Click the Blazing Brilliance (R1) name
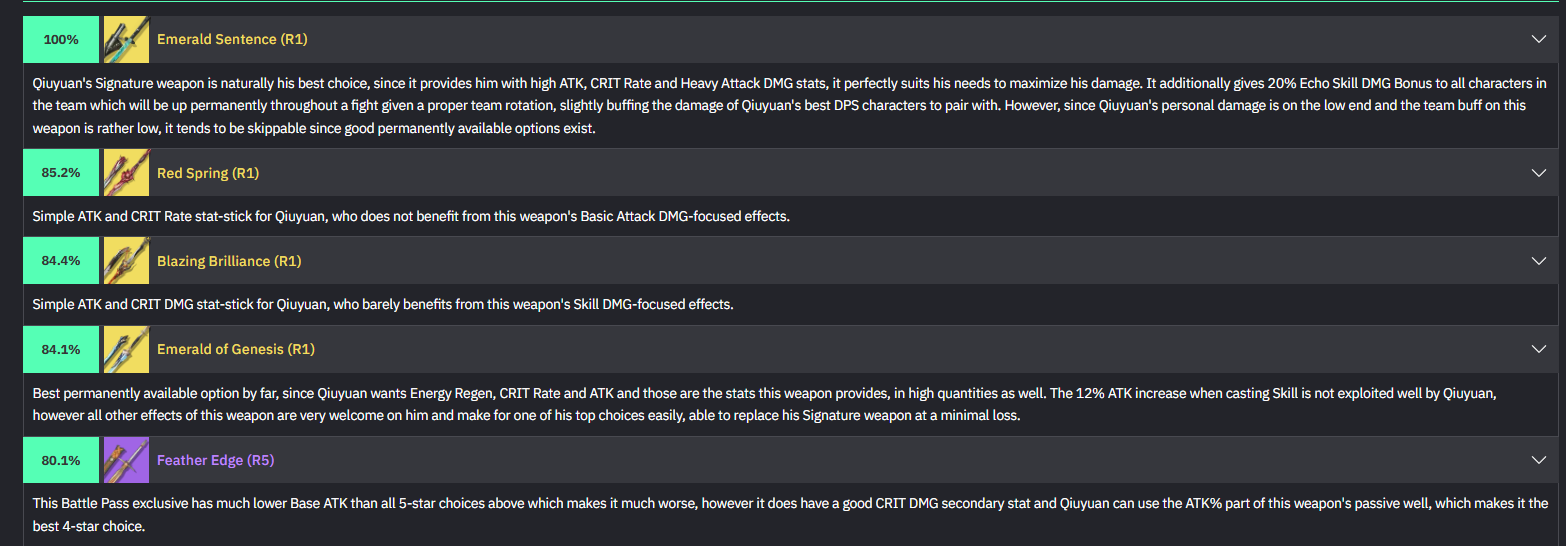This screenshot has height=546, width=1566. point(229,261)
